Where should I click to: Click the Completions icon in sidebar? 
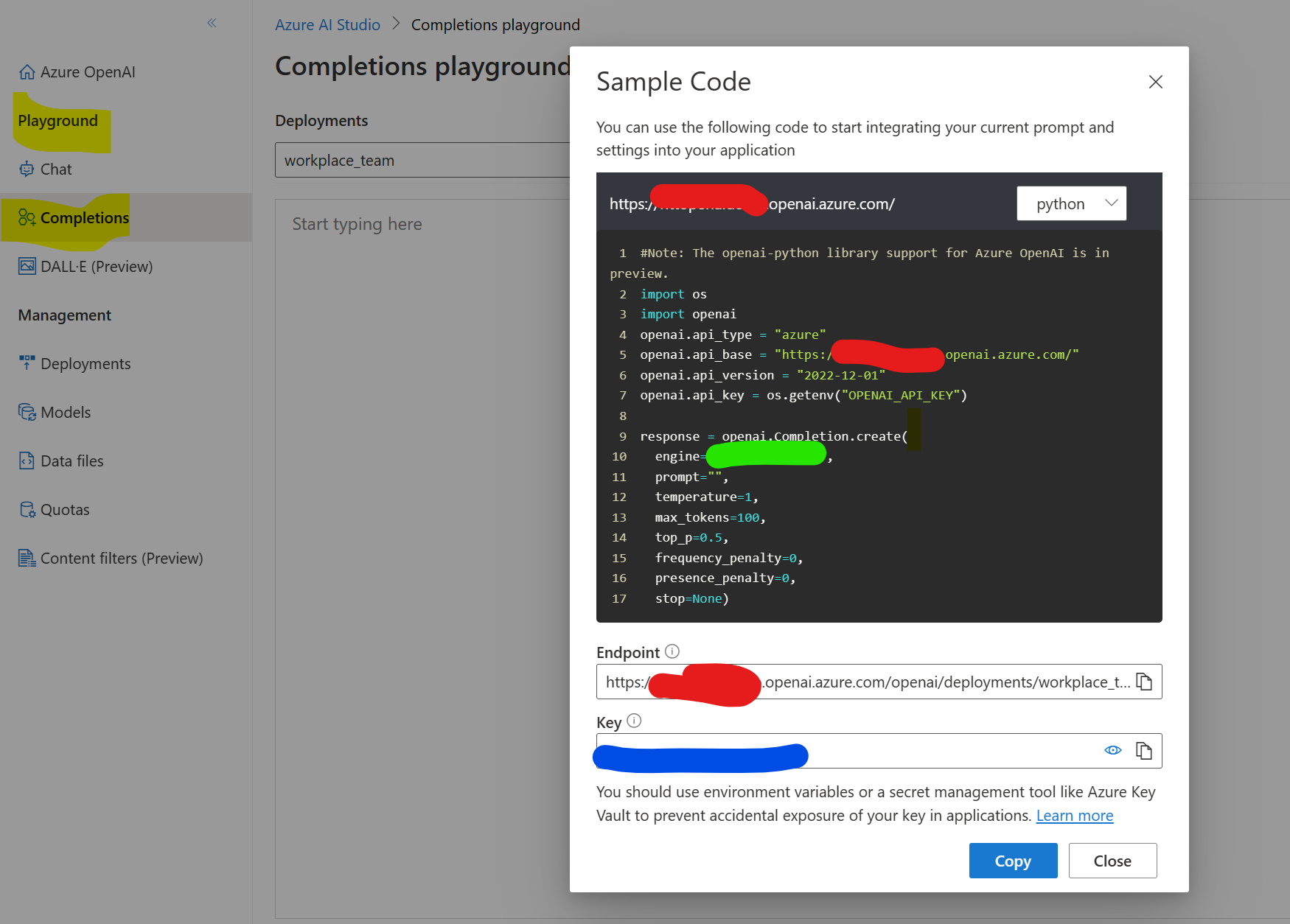tap(27, 217)
